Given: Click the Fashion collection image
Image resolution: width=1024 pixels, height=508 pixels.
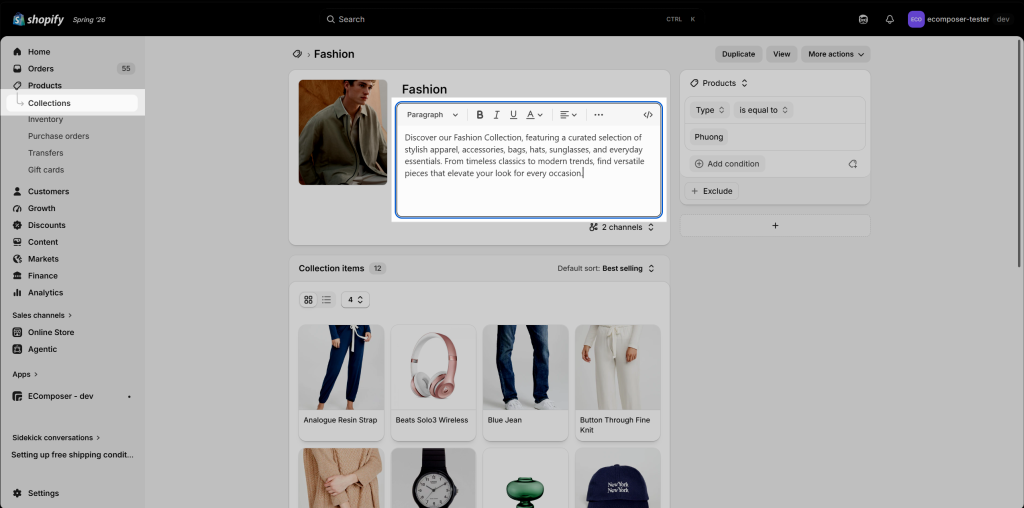Looking at the screenshot, I should [343, 133].
